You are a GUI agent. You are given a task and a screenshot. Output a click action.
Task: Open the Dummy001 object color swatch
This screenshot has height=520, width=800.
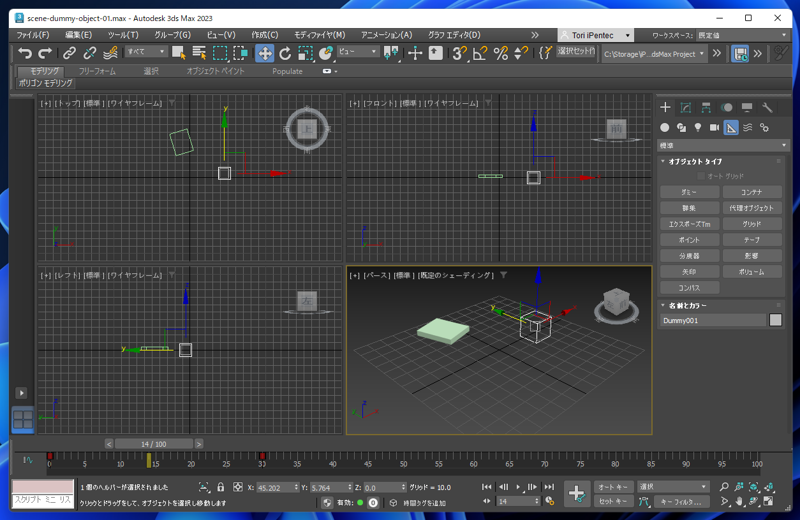pyautogui.click(x=775, y=321)
